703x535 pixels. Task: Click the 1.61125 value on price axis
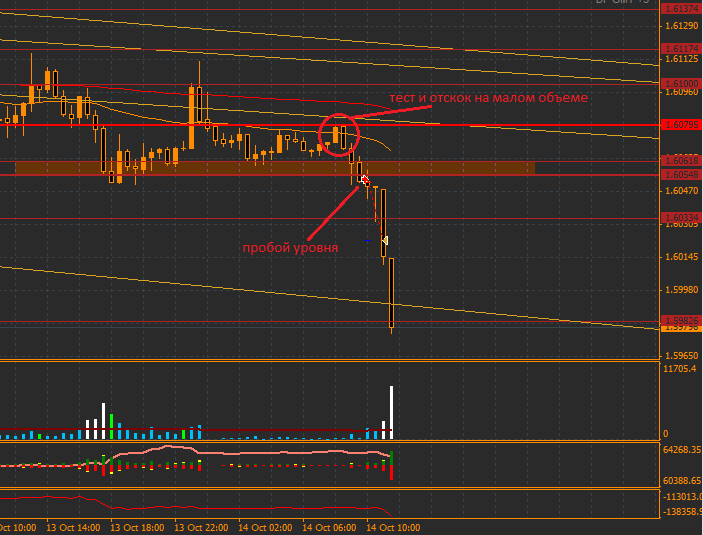681,59
